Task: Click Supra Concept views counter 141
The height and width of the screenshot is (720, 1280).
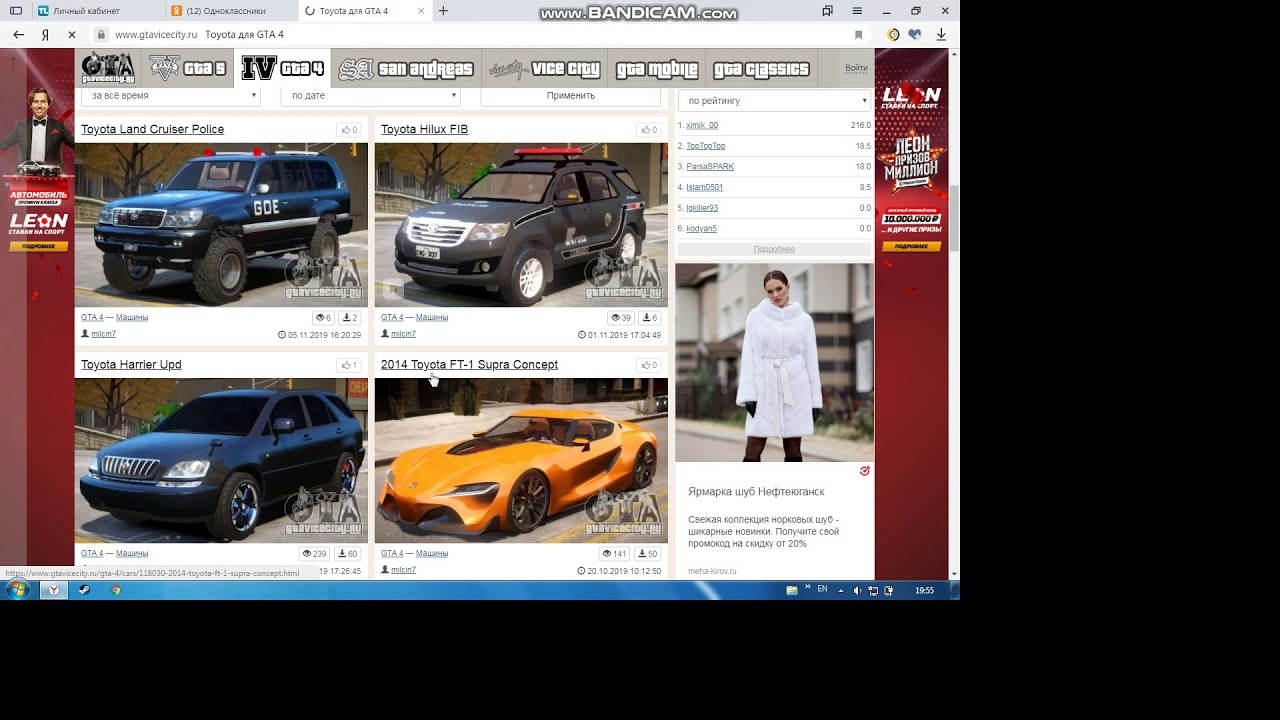Action: (x=615, y=554)
